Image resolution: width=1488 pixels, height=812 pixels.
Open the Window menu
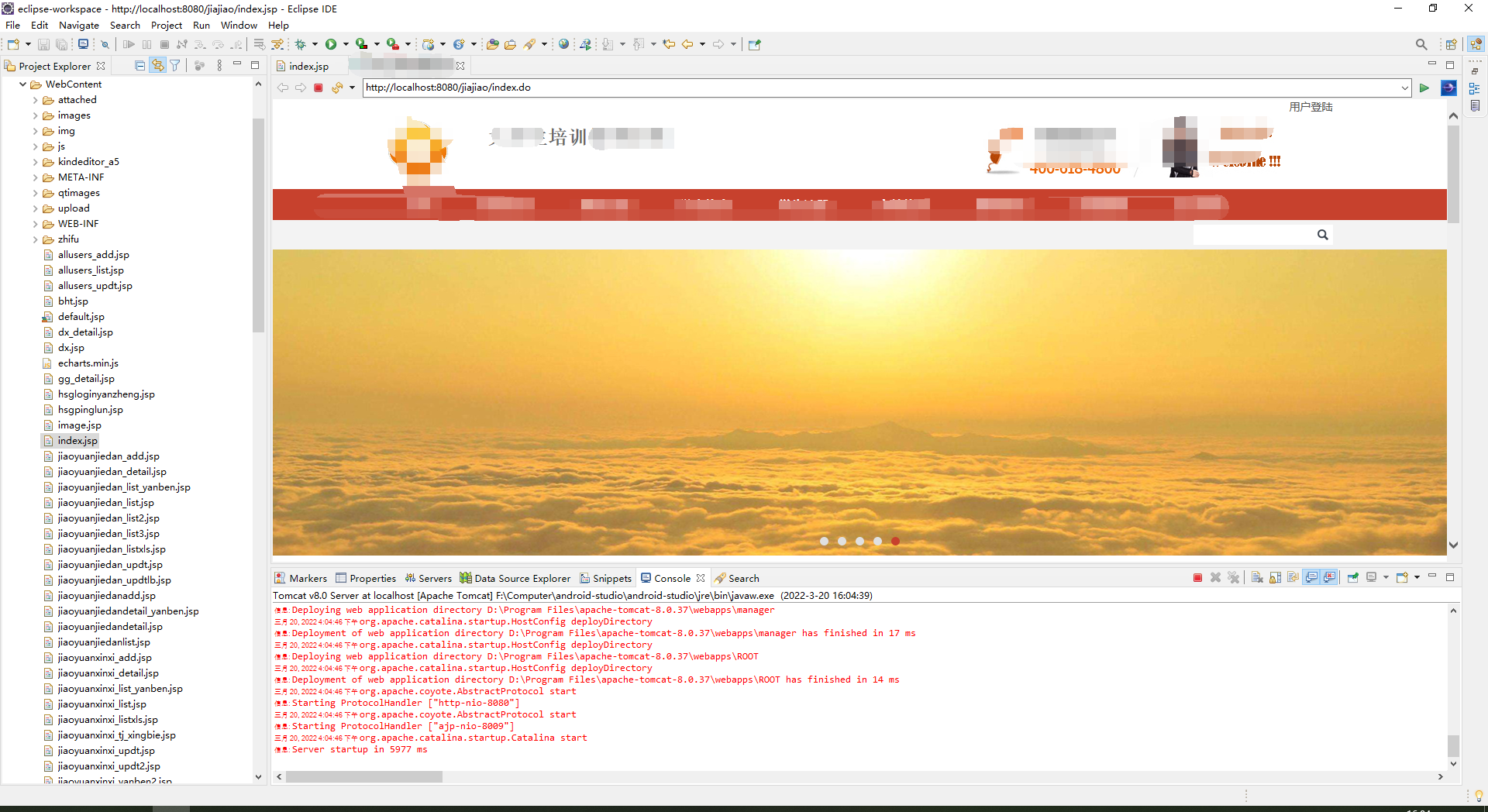(x=239, y=26)
